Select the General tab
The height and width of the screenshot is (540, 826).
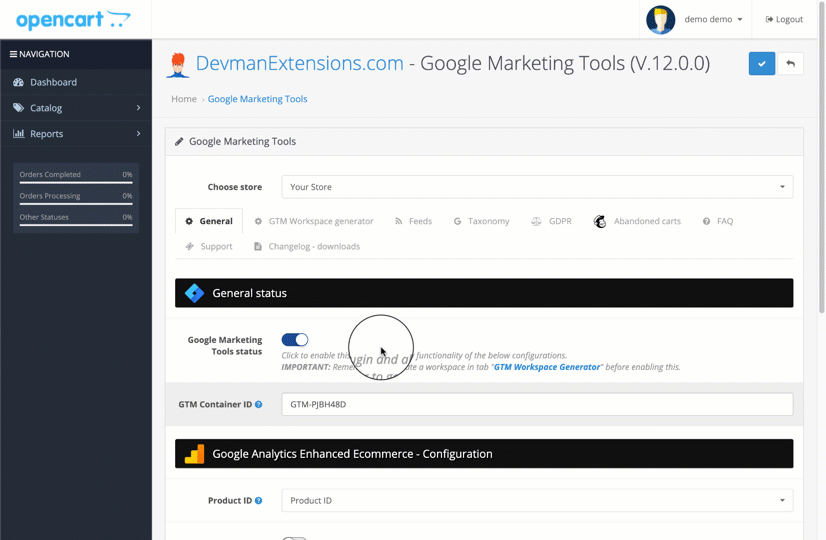tap(209, 221)
